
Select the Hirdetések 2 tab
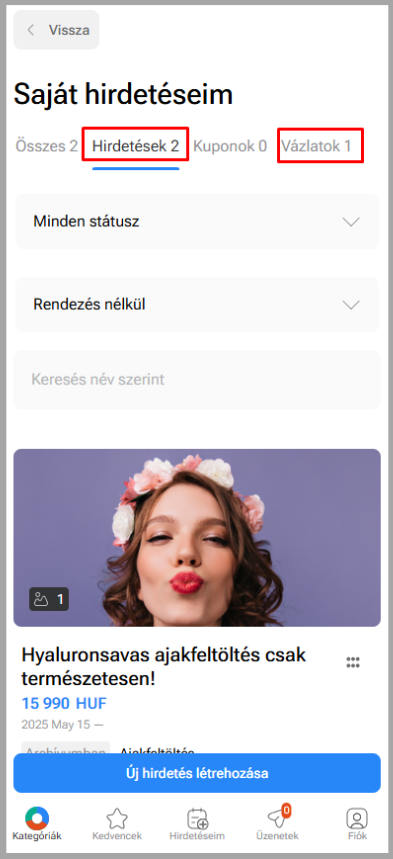click(x=135, y=146)
